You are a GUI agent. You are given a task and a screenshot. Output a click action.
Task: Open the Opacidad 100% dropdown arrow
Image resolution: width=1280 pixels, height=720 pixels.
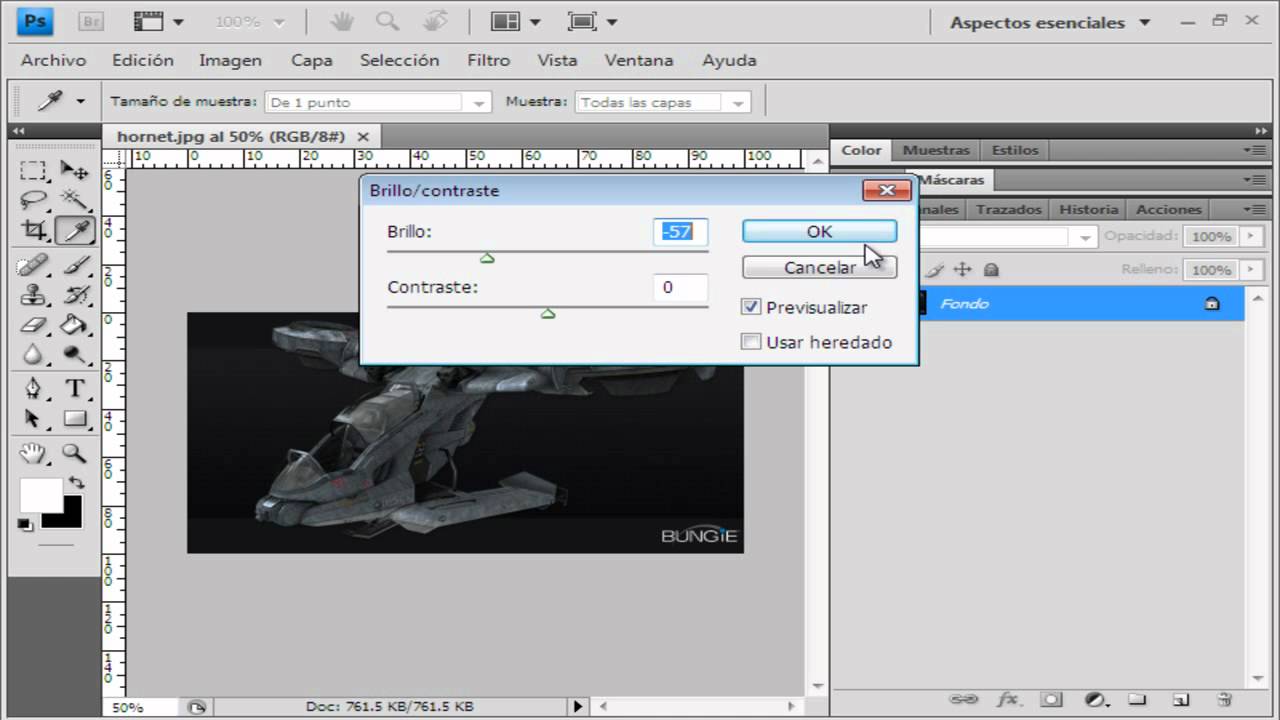coord(1251,237)
